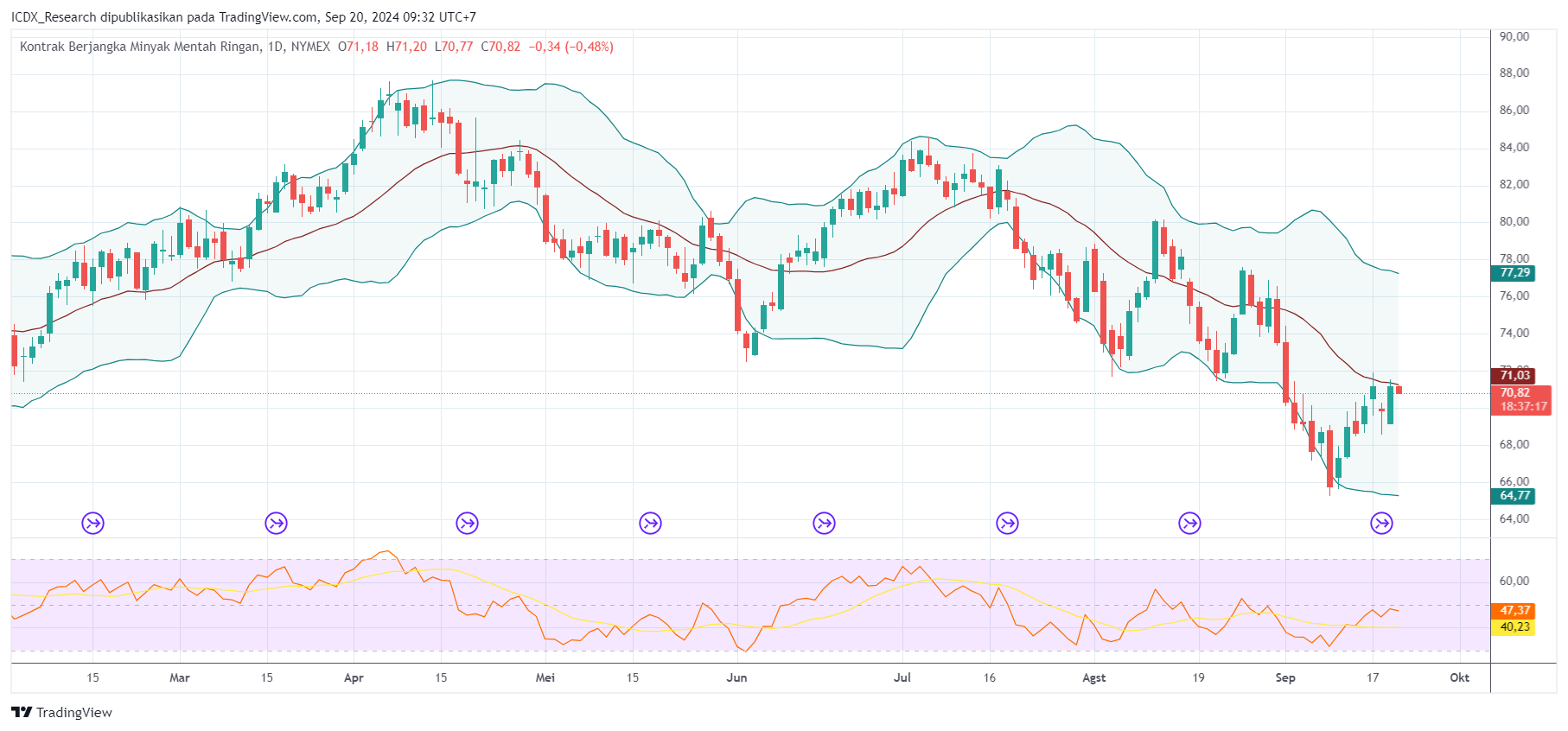
Task: Click the 19 date axis label
Action: point(1199,677)
